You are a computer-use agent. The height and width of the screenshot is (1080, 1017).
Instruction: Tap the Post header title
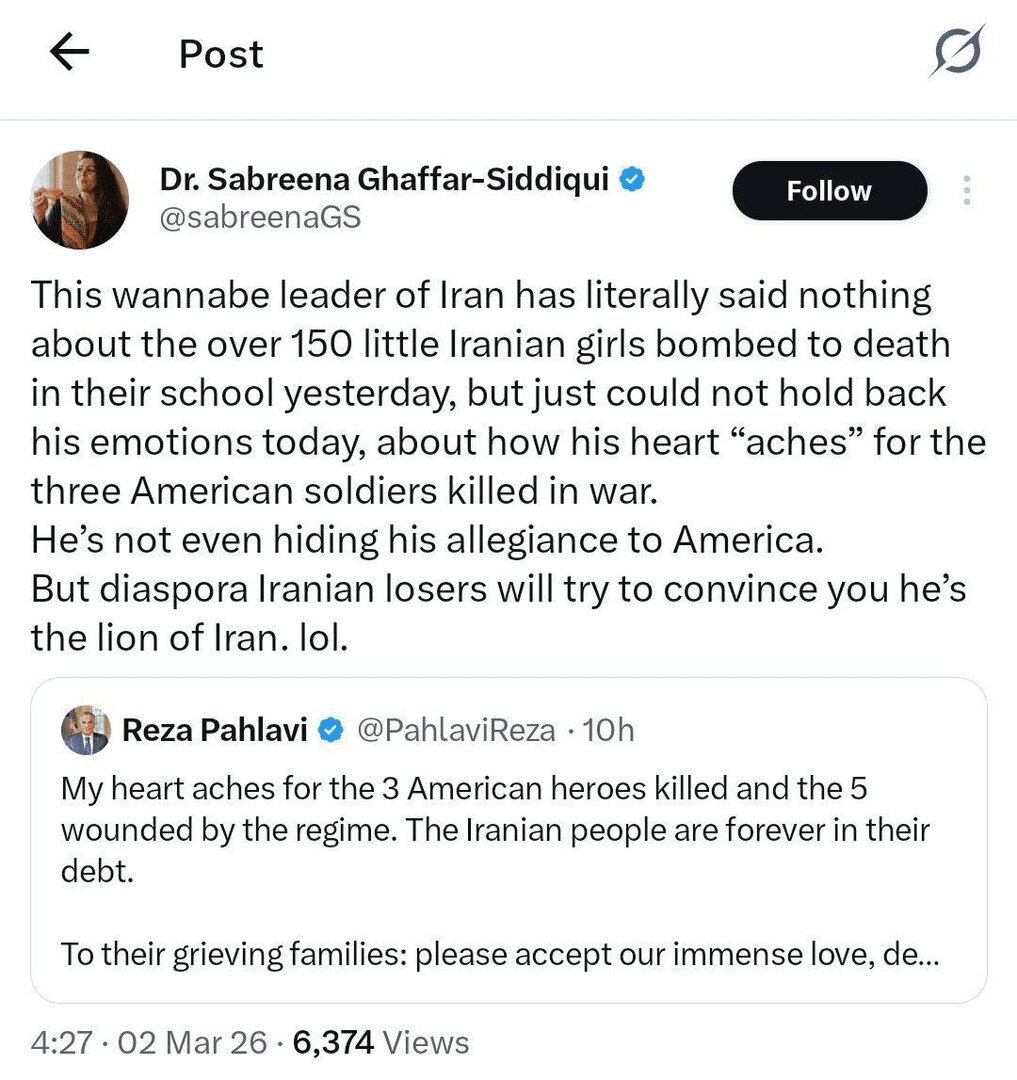221,54
